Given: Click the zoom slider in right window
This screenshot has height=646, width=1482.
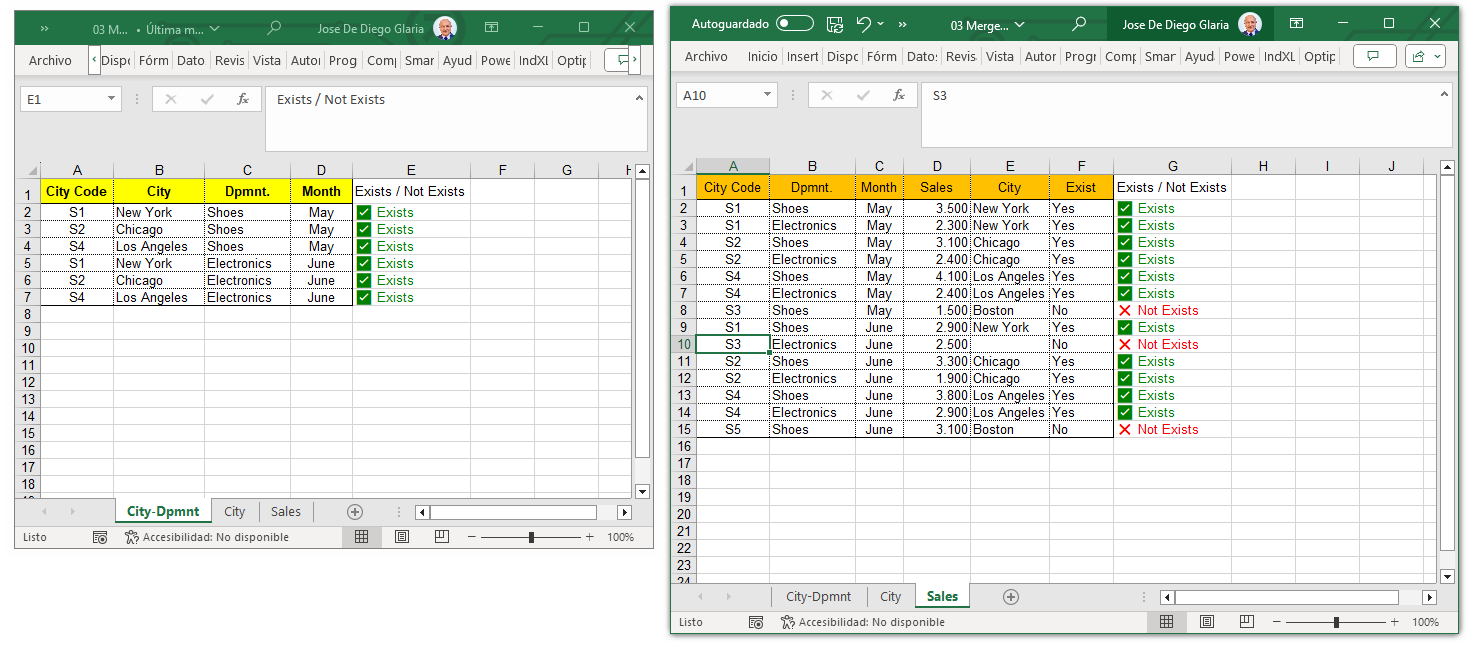Looking at the screenshot, I should 1337,622.
